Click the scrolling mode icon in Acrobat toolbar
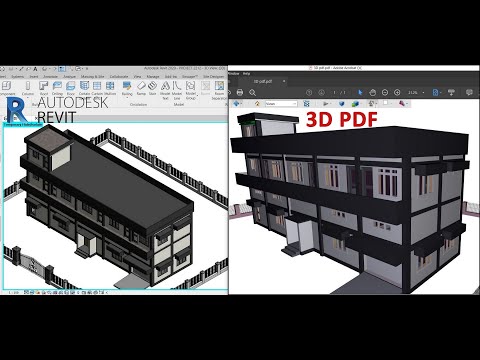This screenshot has height=360, width=480. [452, 92]
